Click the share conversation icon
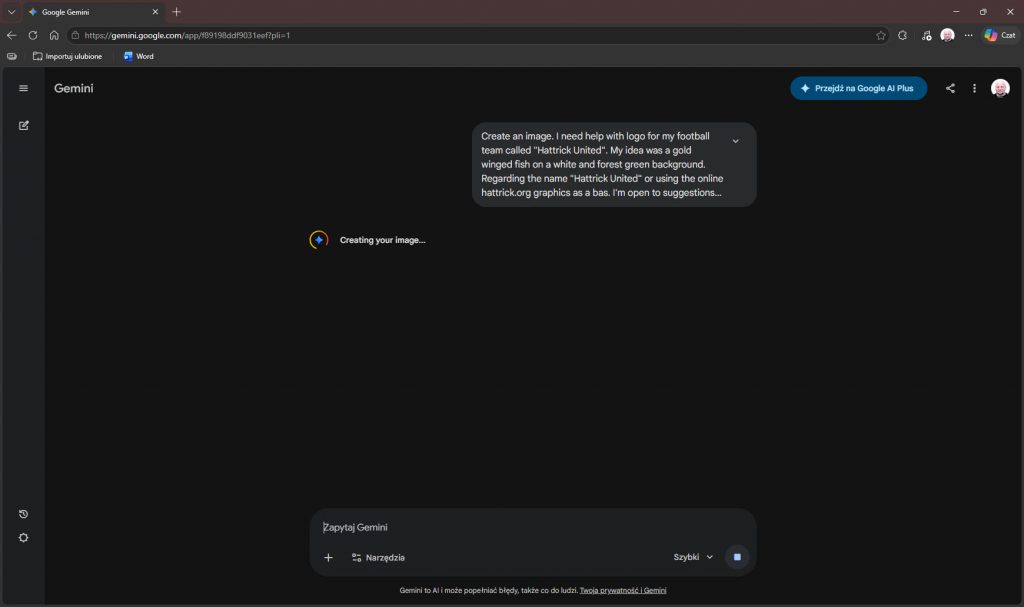This screenshot has height=607, width=1024. pyautogui.click(x=950, y=88)
